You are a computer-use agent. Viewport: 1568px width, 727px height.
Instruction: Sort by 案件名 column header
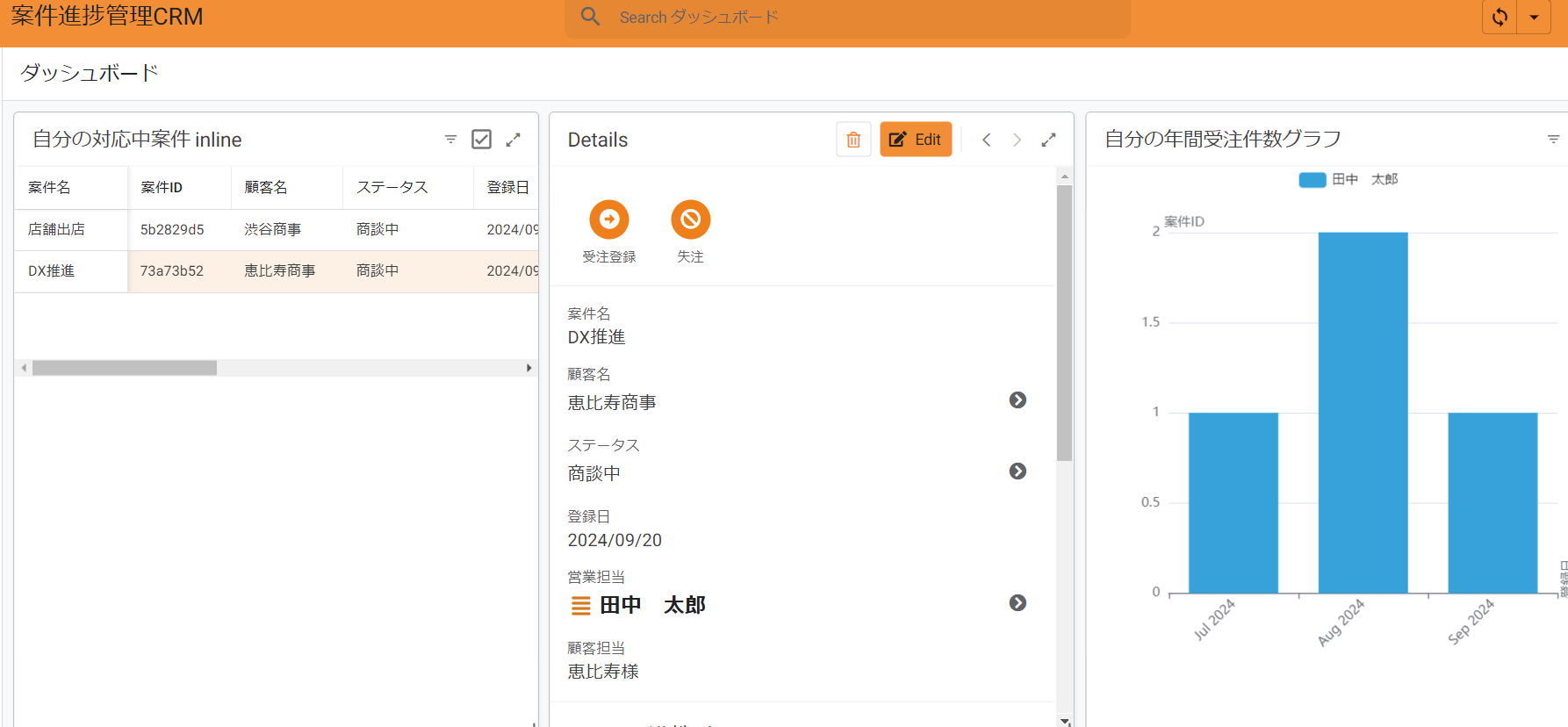coord(49,187)
